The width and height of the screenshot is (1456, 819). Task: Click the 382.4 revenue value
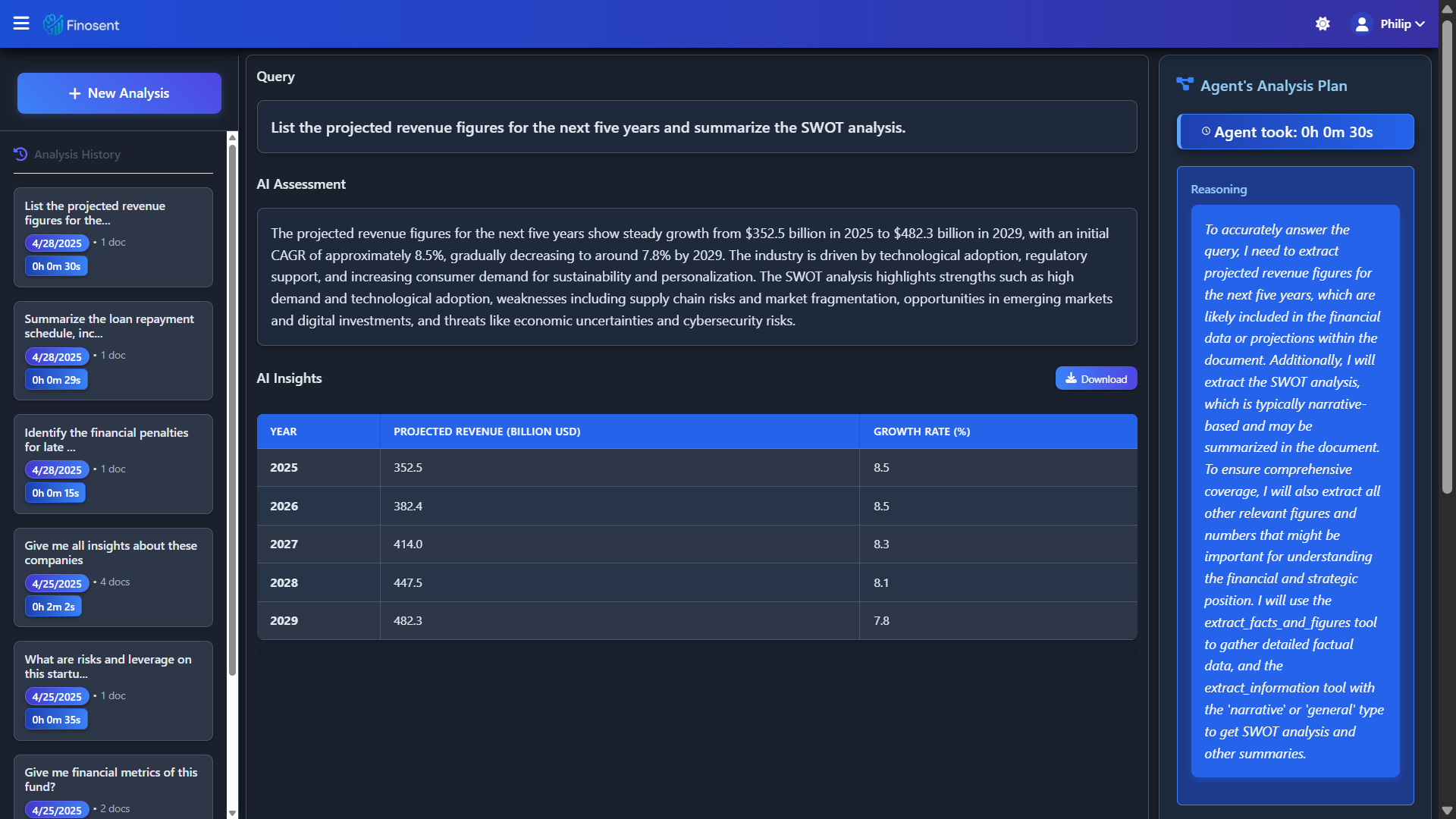click(408, 507)
